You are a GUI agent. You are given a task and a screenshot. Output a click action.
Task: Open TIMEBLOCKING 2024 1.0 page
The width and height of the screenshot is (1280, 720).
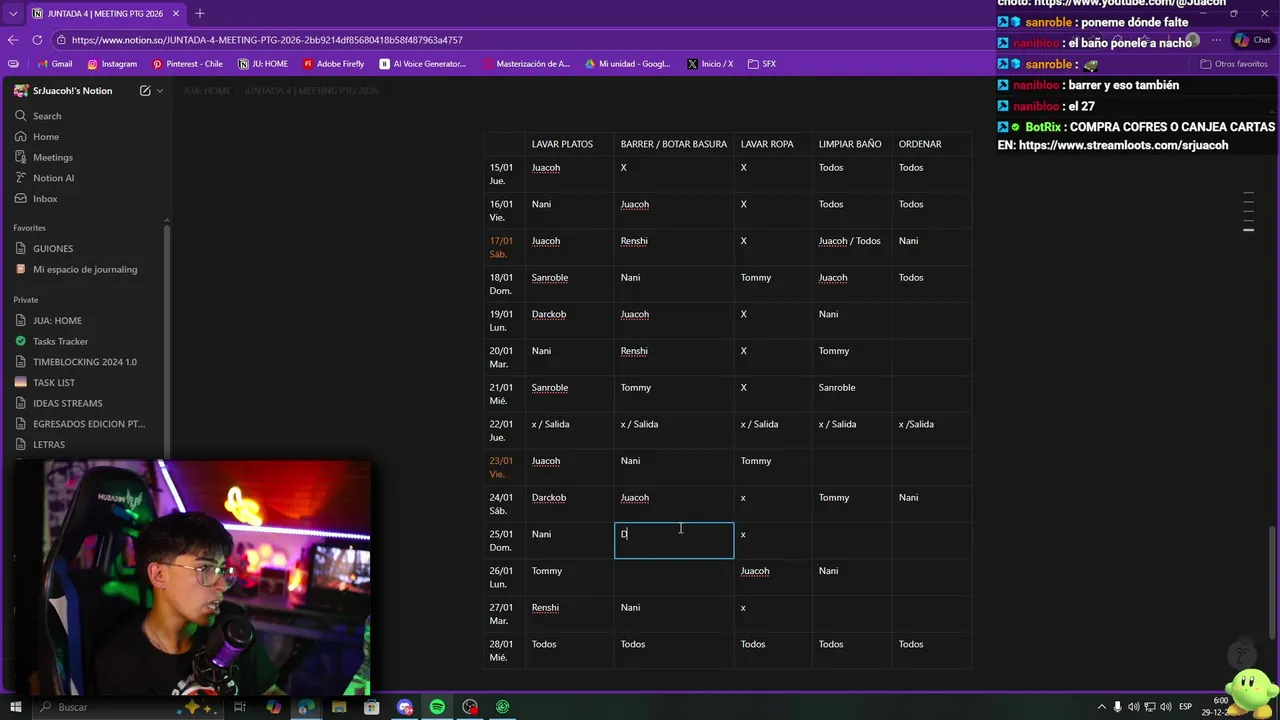point(87,362)
